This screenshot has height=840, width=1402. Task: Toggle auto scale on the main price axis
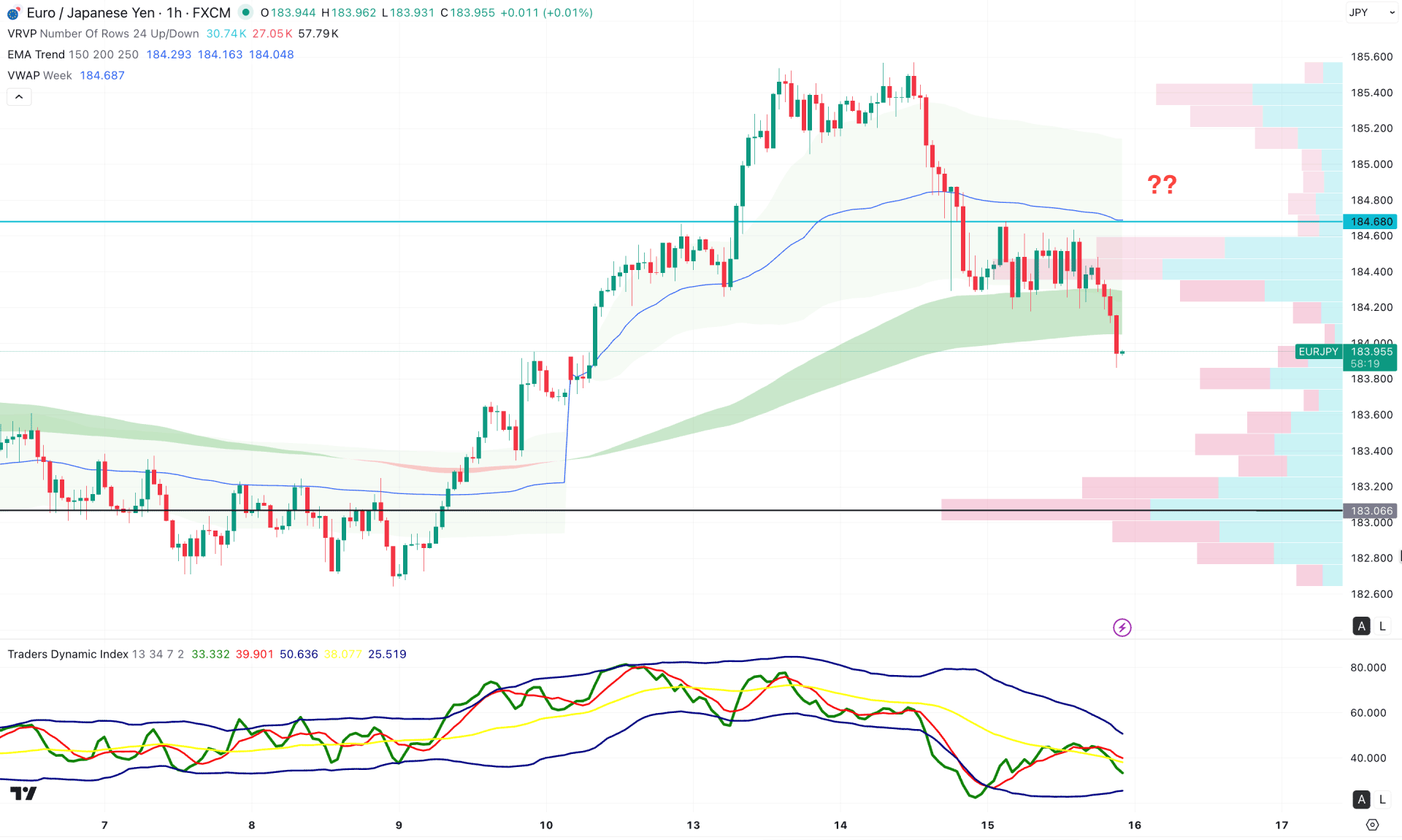[x=1361, y=626]
